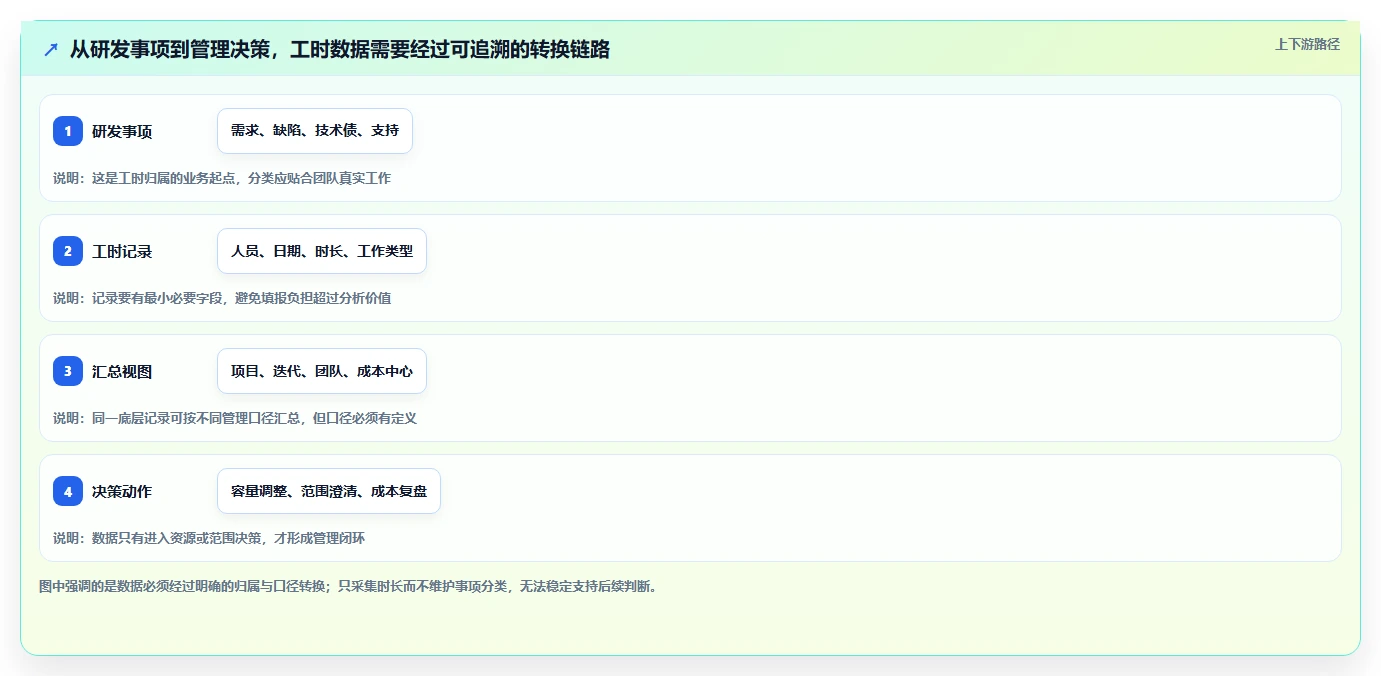The height and width of the screenshot is (676, 1381).
Task: Click the note 这是工时归属的业务起点
Action: pyautogui.click(x=222, y=178)
